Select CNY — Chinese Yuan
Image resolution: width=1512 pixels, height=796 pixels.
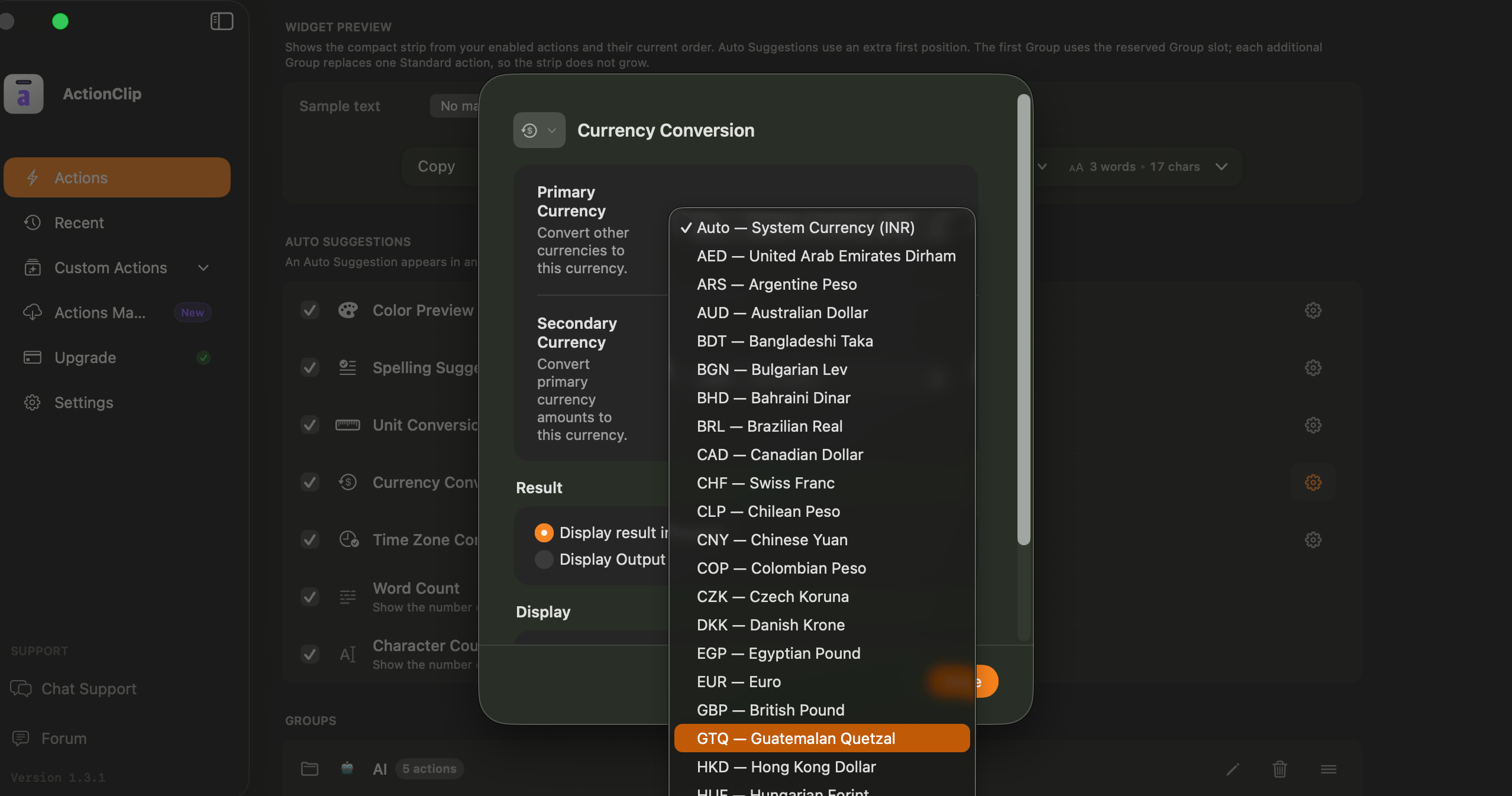pos(822,539)
